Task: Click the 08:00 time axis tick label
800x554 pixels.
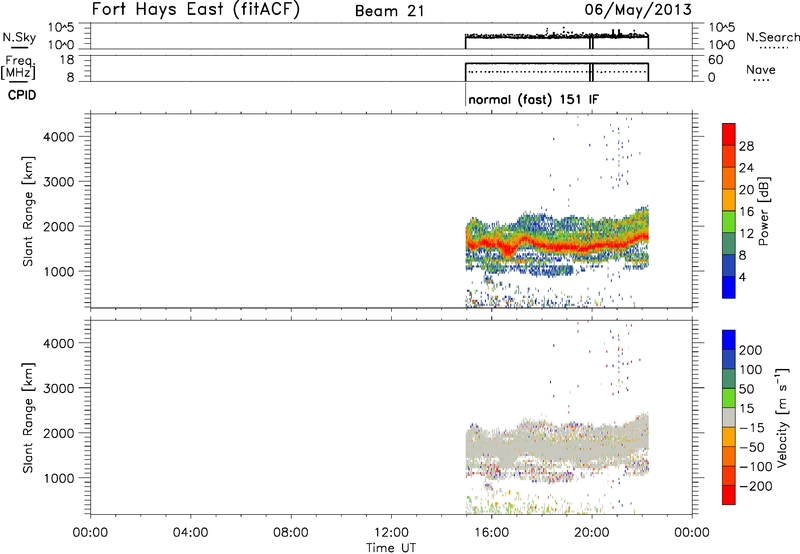Action: (291, 533)
